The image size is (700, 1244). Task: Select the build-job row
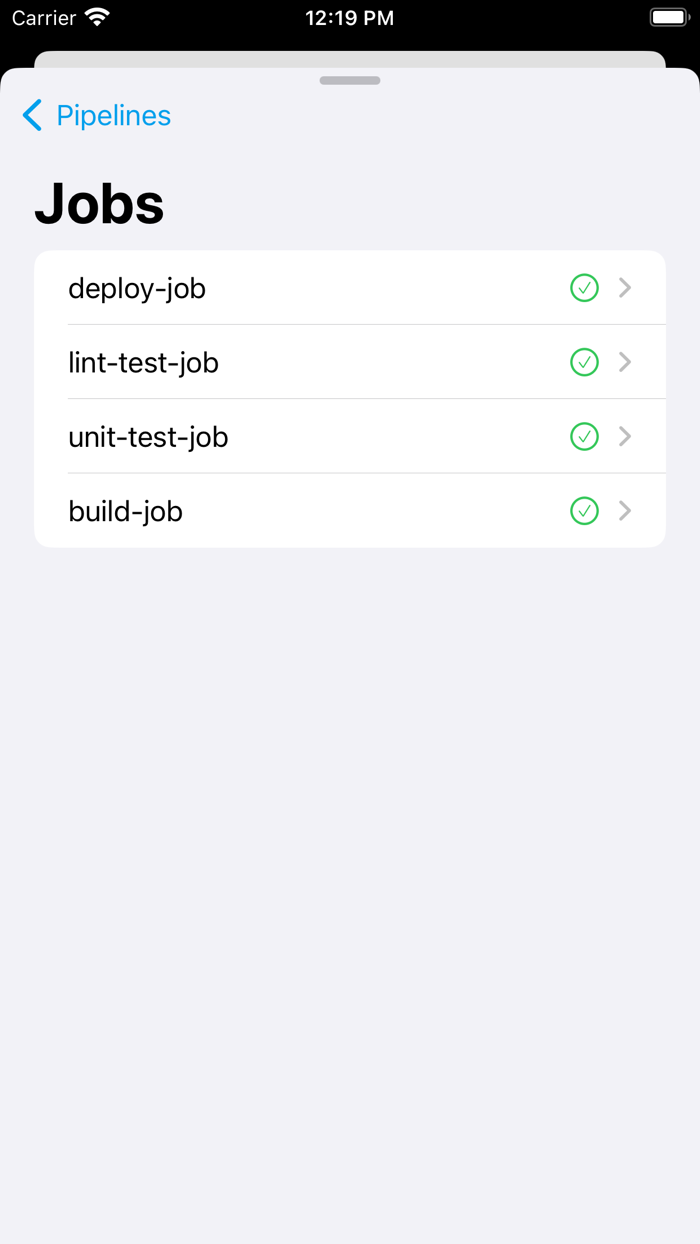300,511
